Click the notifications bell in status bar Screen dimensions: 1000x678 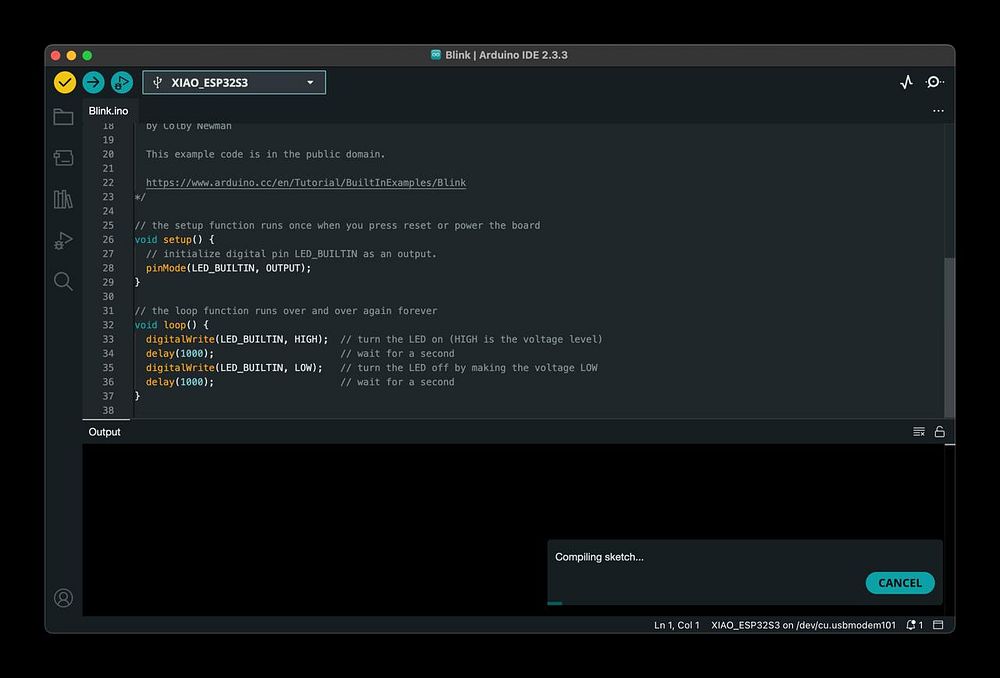912,625
